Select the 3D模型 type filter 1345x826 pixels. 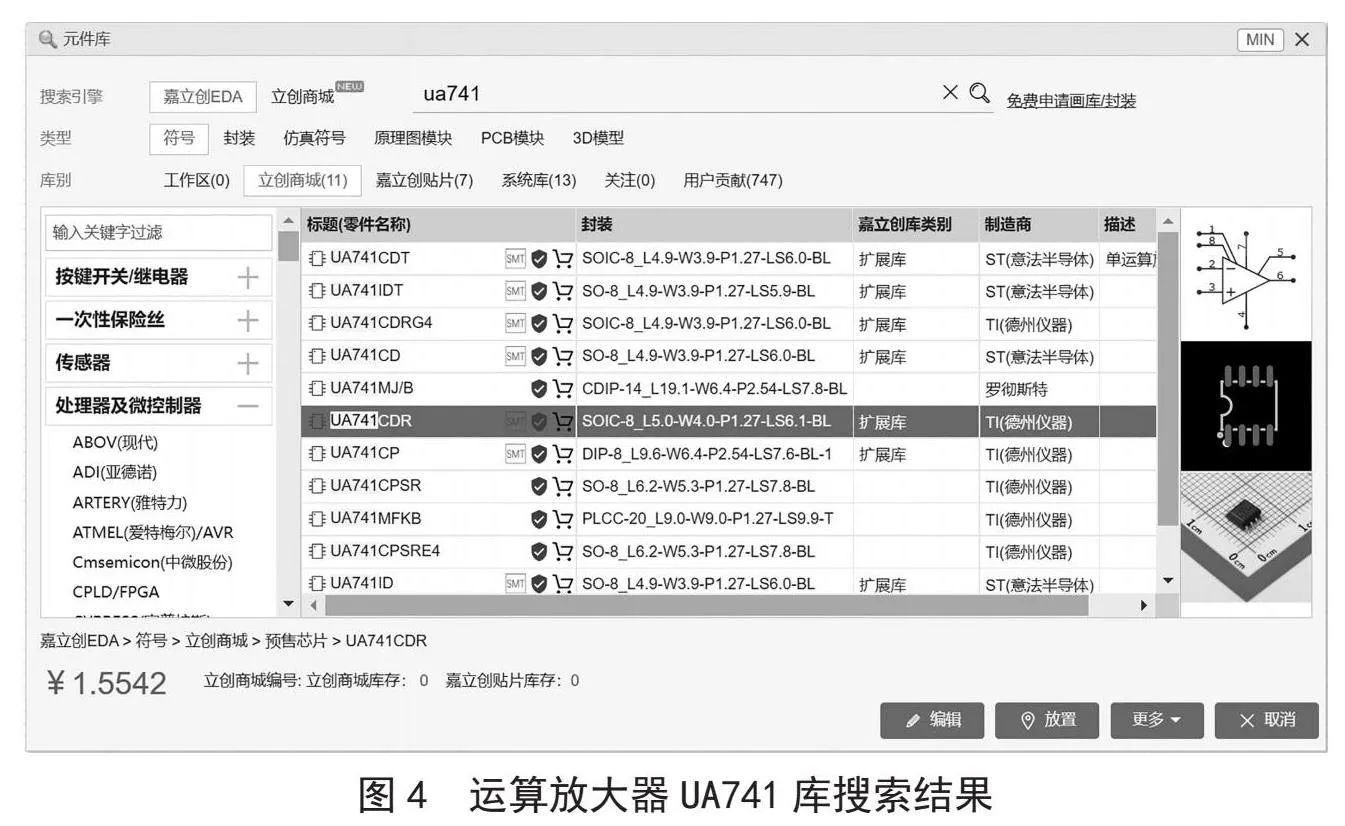pos(598,138)
